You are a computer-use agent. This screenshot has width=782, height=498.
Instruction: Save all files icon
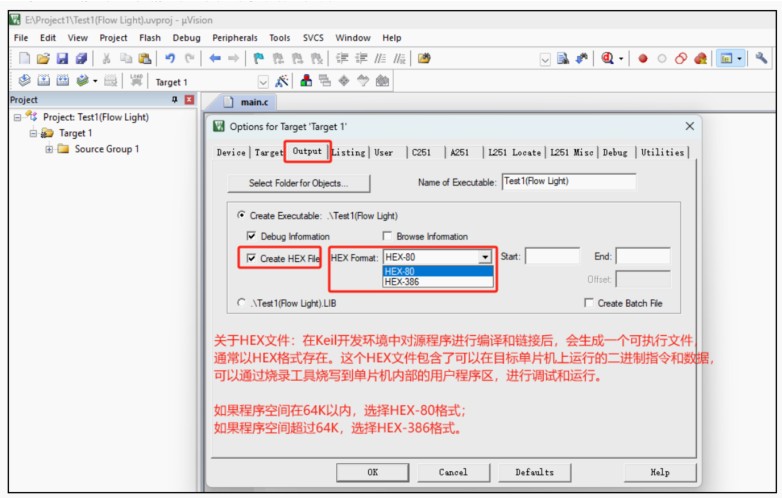(x=81, y=58)
